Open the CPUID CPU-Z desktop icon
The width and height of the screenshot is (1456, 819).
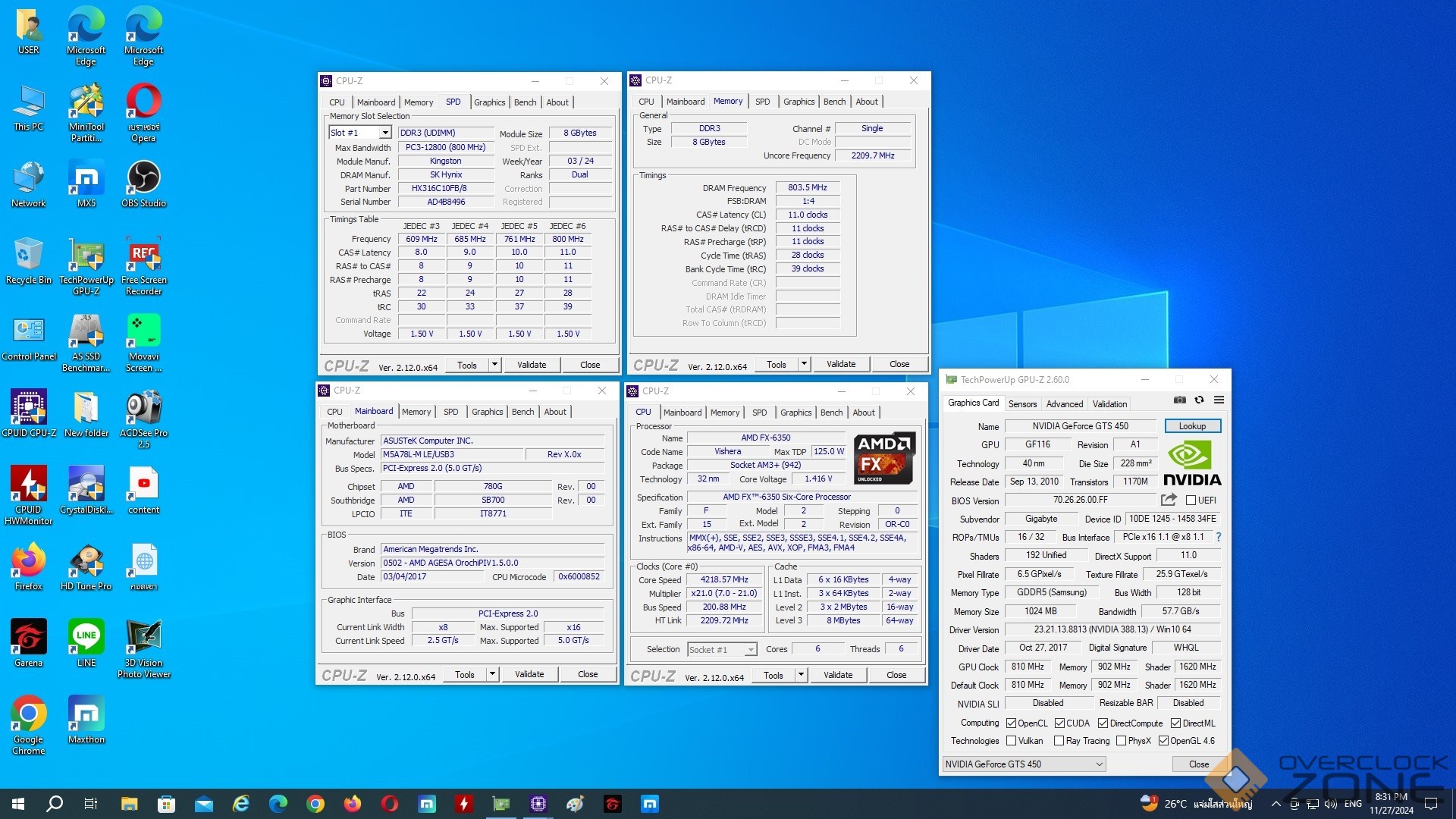29,413
